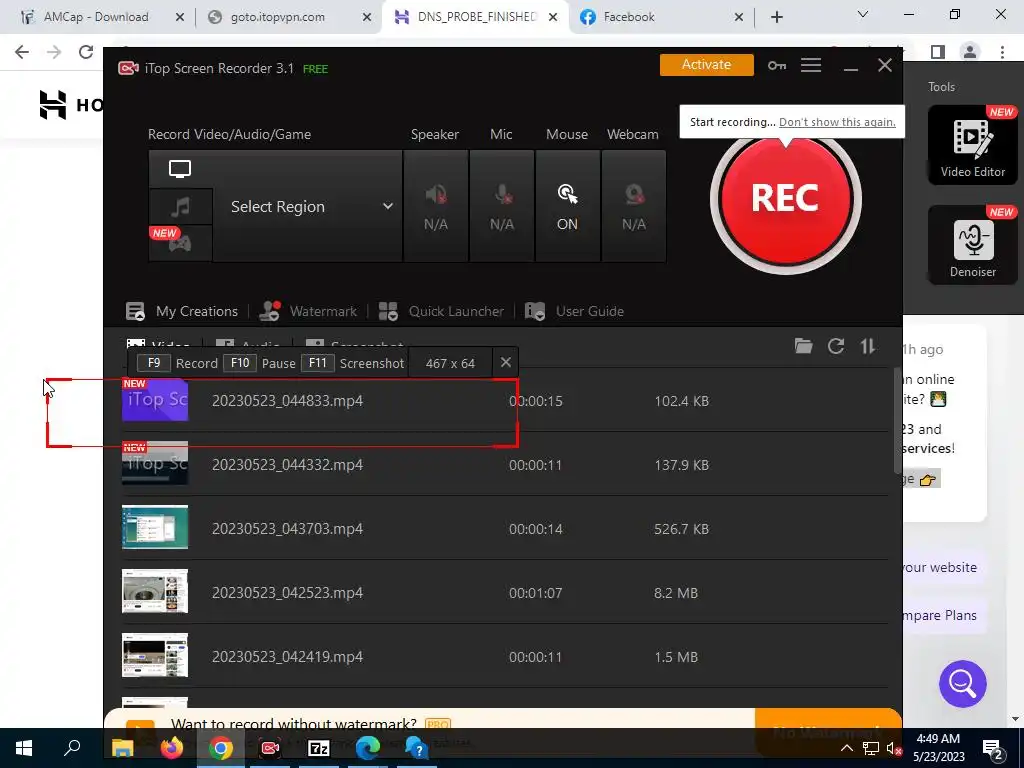Click the 00:01:07 duration value
Image resolution: width=1024 pixels, height=768 pixels.
(536, 593)
